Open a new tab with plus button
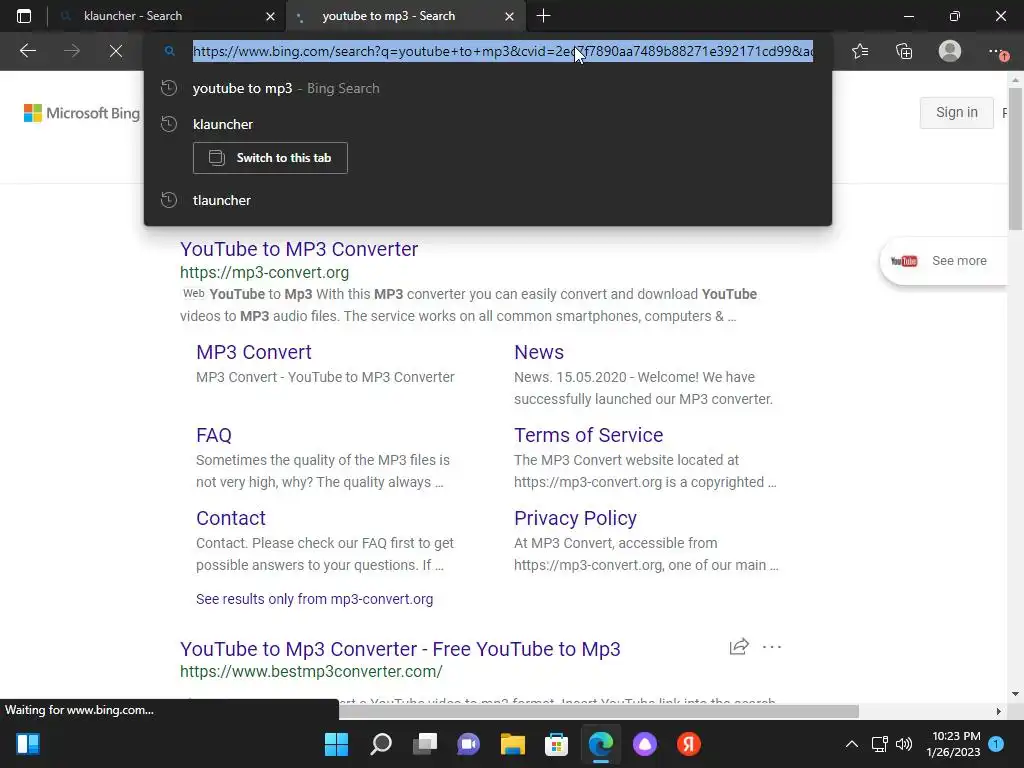The height and width of the screenshot is (768, 1024). (543, 16)
